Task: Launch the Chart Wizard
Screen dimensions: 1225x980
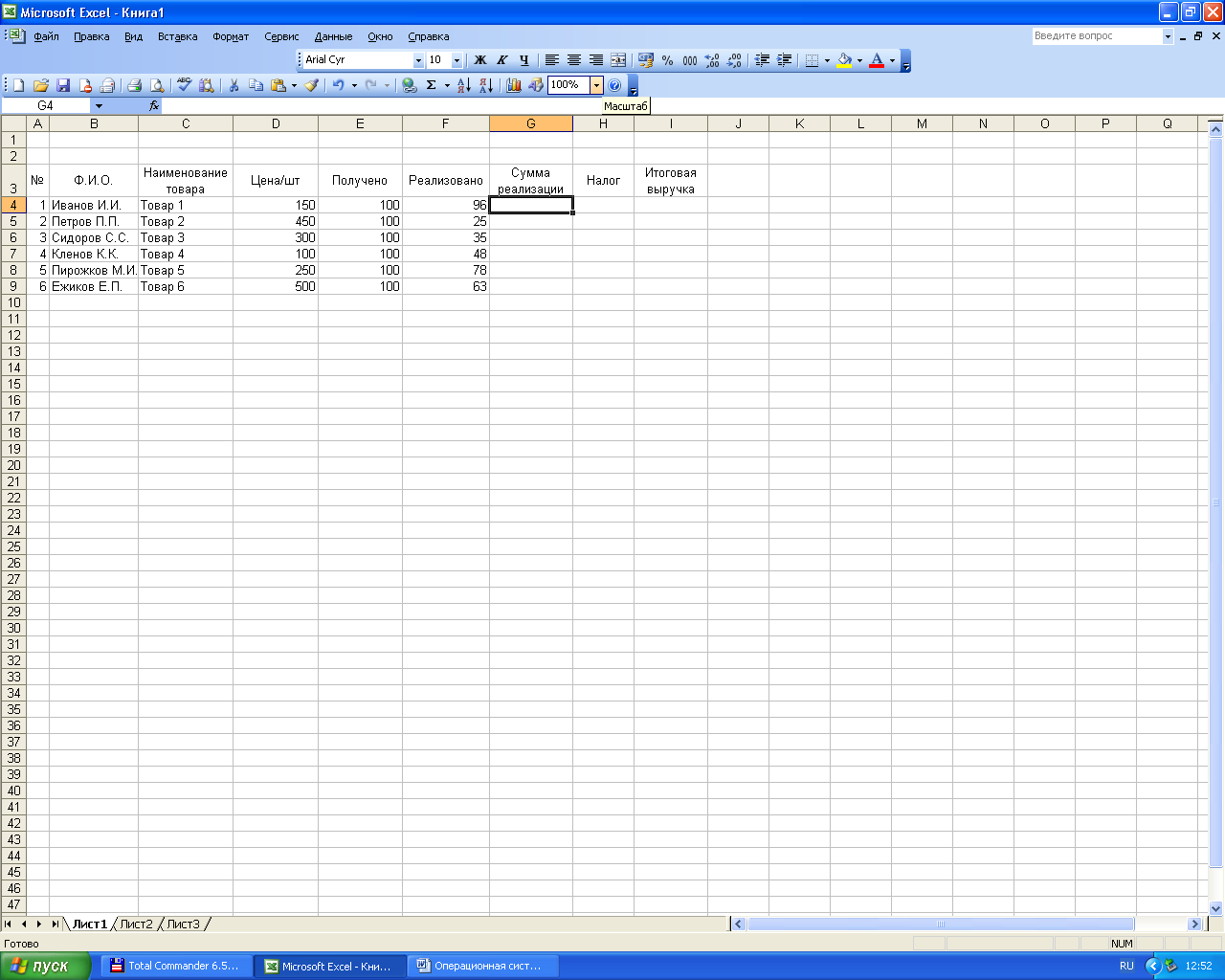Action: (514, 85)
